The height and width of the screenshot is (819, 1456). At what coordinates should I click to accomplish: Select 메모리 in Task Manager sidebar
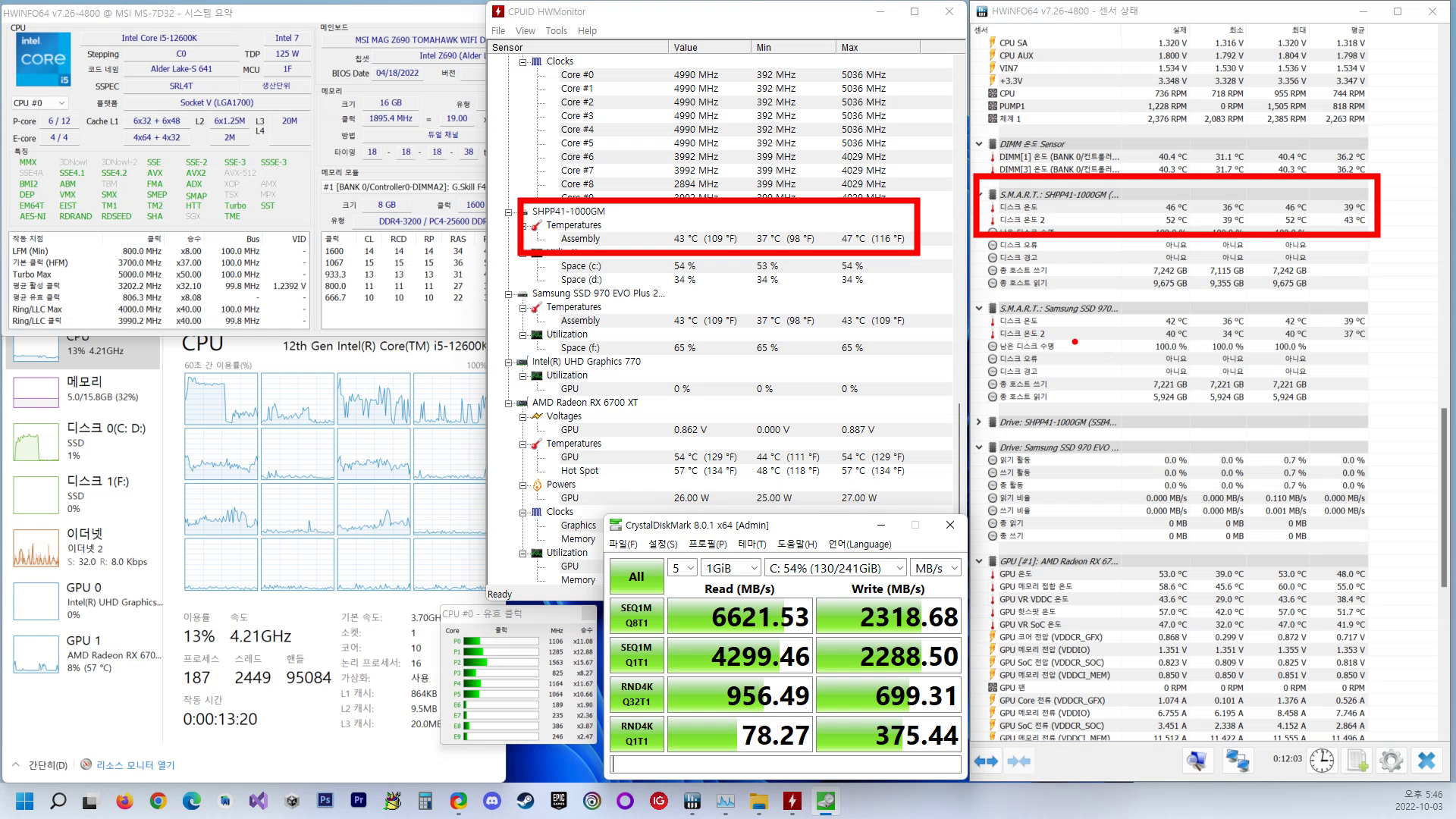pos(83,388)
